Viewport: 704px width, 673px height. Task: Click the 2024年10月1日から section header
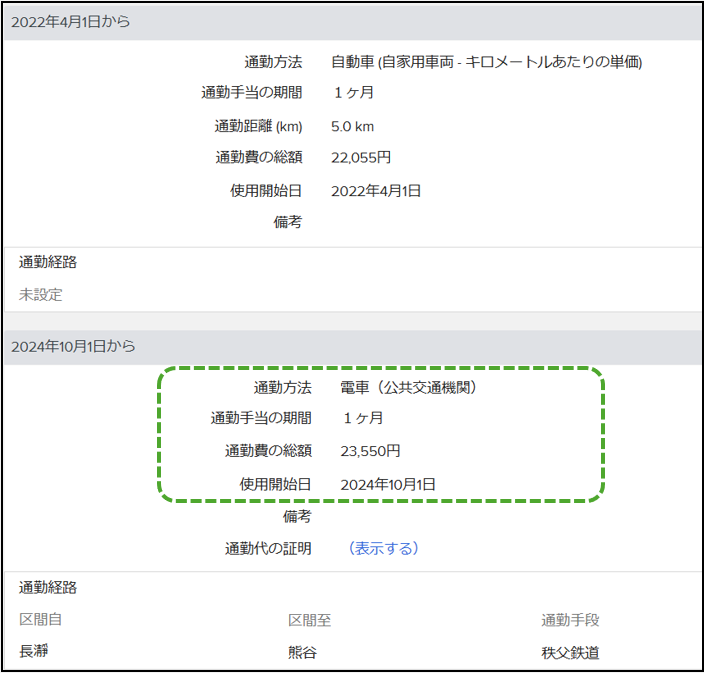click(x=75, y=346)
